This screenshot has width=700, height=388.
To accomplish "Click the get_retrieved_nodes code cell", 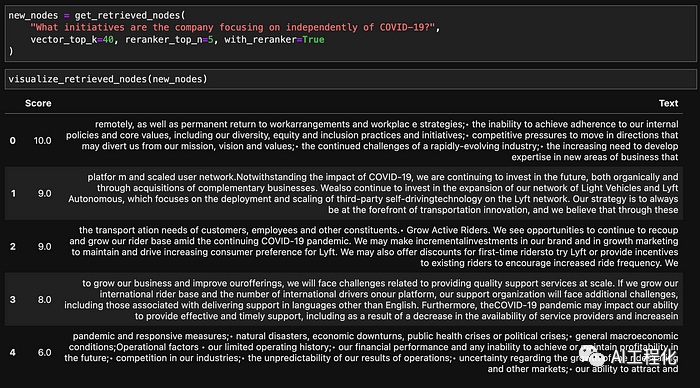I will pos(350,33).
